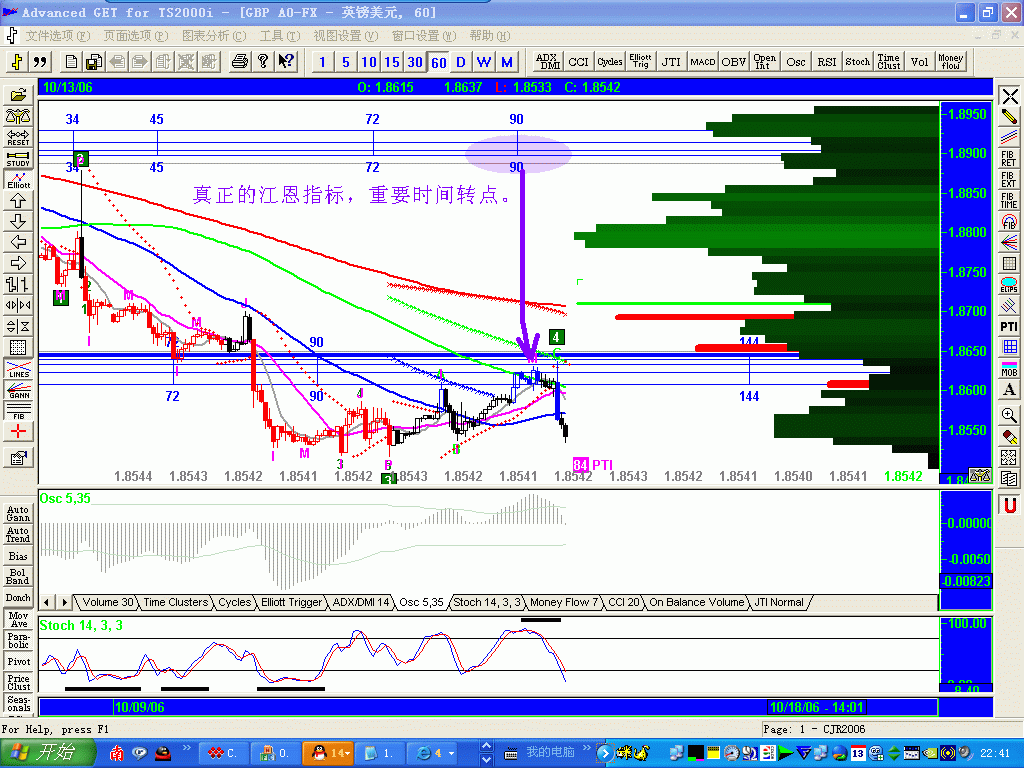Toggle the MACD indicator button

point(702,62)
